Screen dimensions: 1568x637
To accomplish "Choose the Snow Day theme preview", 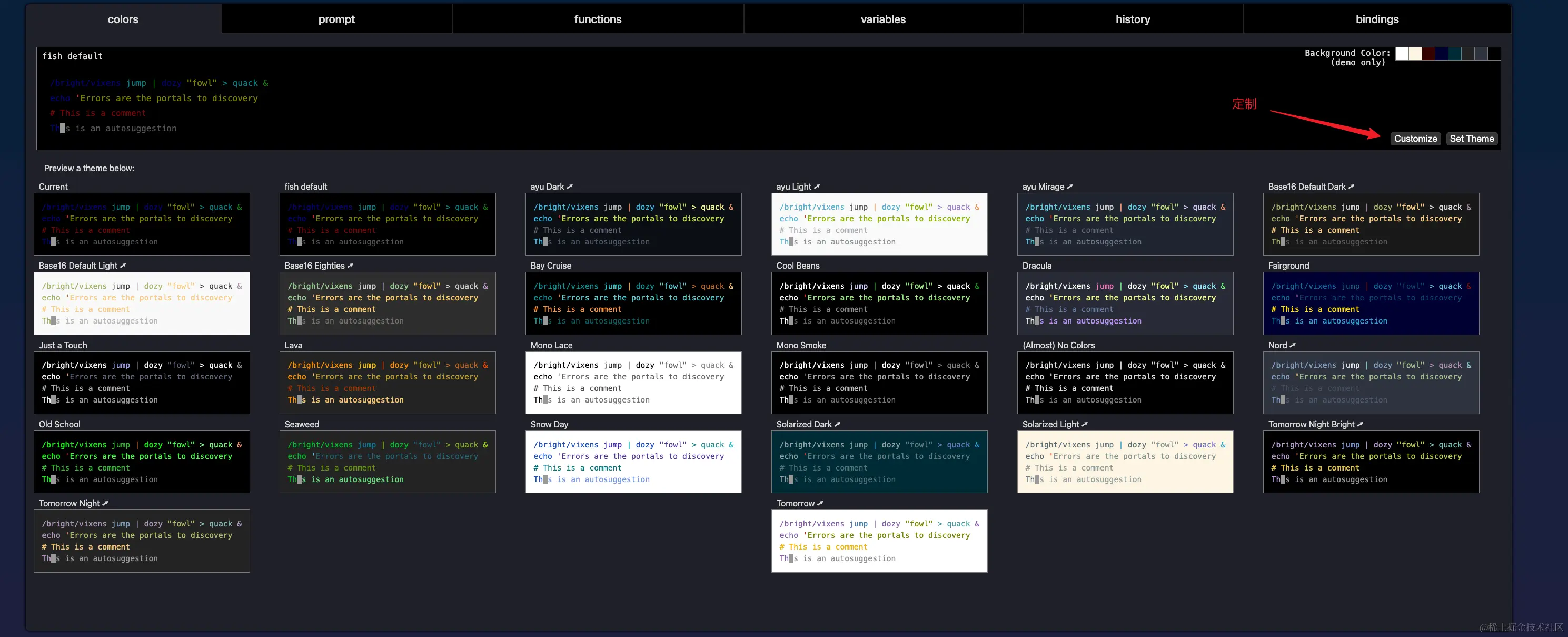I will click(633, 462).
